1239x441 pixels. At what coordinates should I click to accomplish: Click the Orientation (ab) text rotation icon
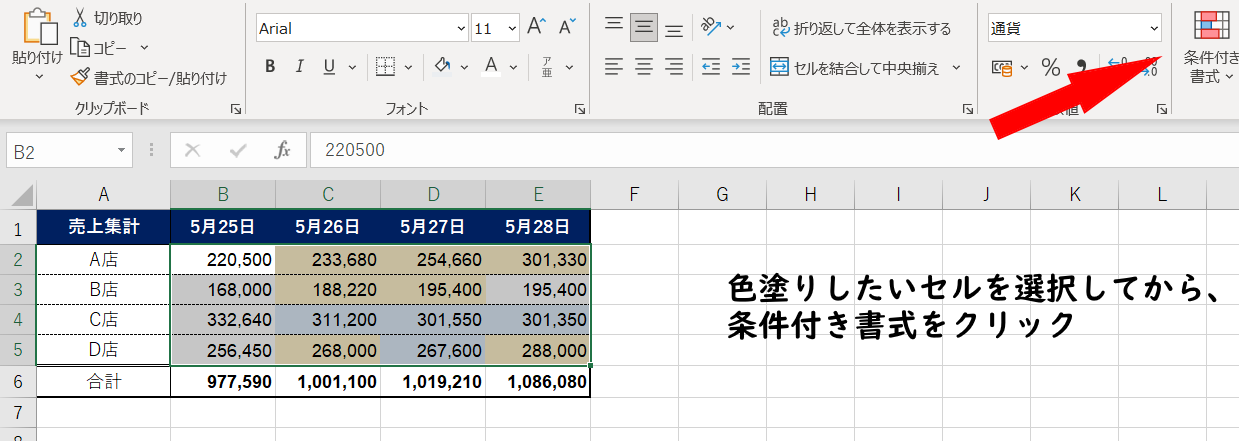click(x=712, y=27)
